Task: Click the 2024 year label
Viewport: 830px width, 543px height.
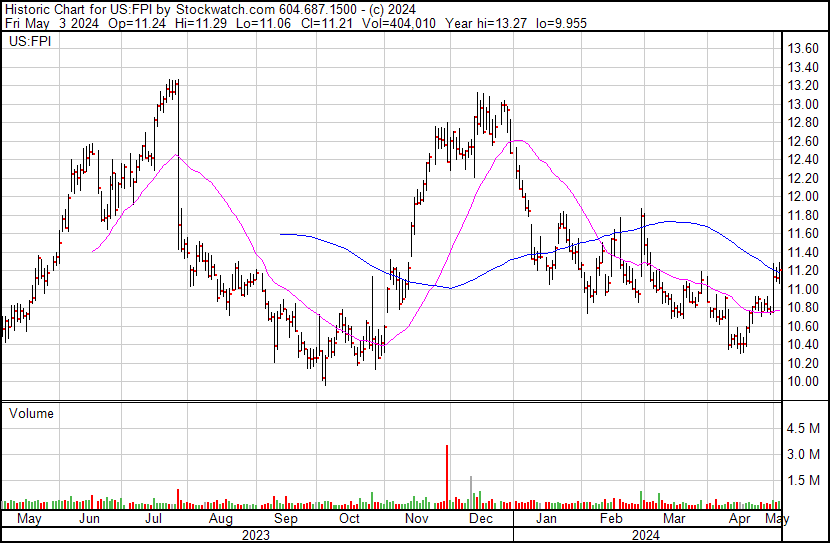Action: pyautogui.click(x=646, y=535)
